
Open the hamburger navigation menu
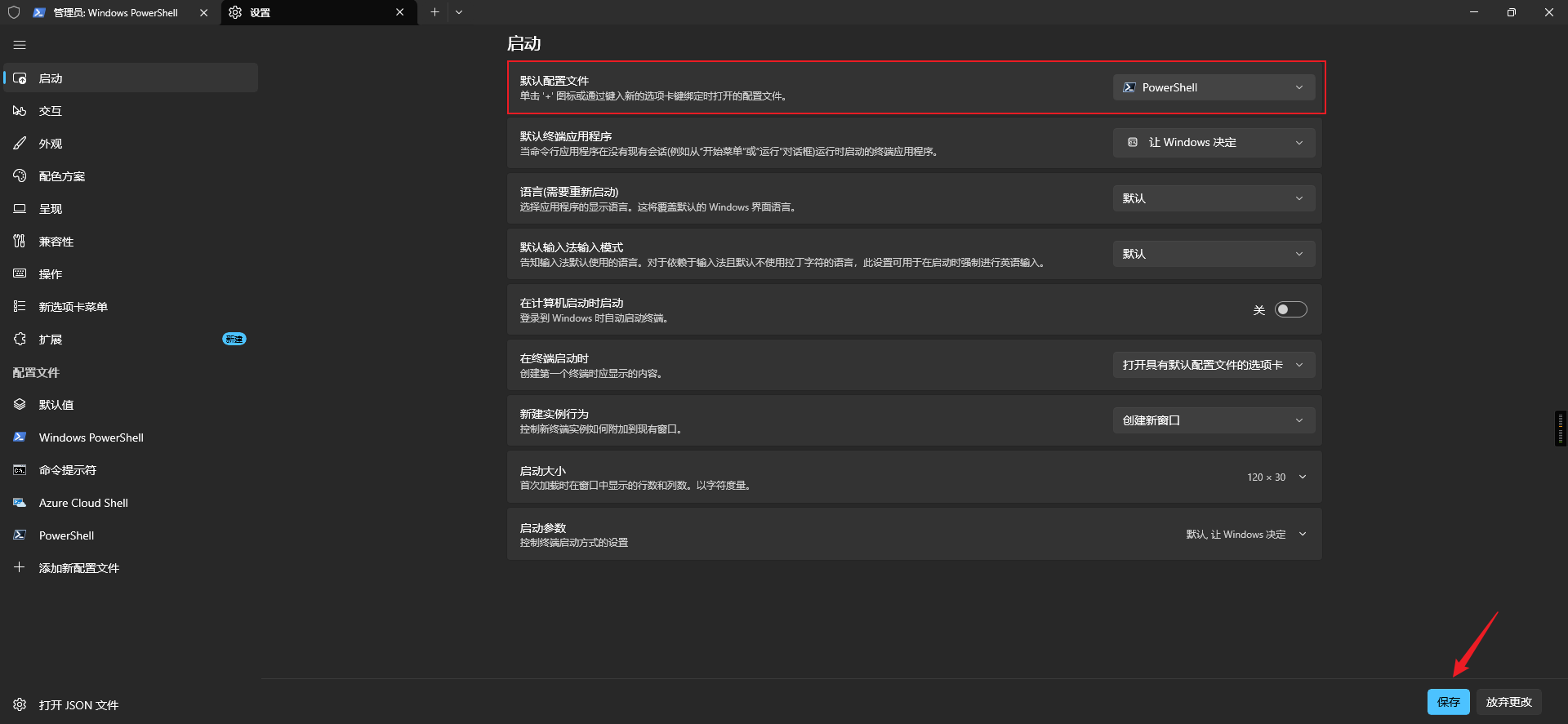click(x=20, y=45)
